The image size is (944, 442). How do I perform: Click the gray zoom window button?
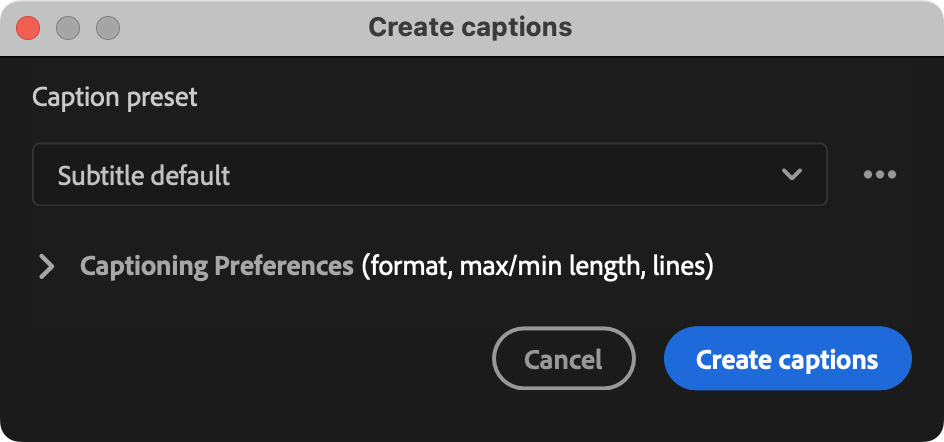click(107, 27)
